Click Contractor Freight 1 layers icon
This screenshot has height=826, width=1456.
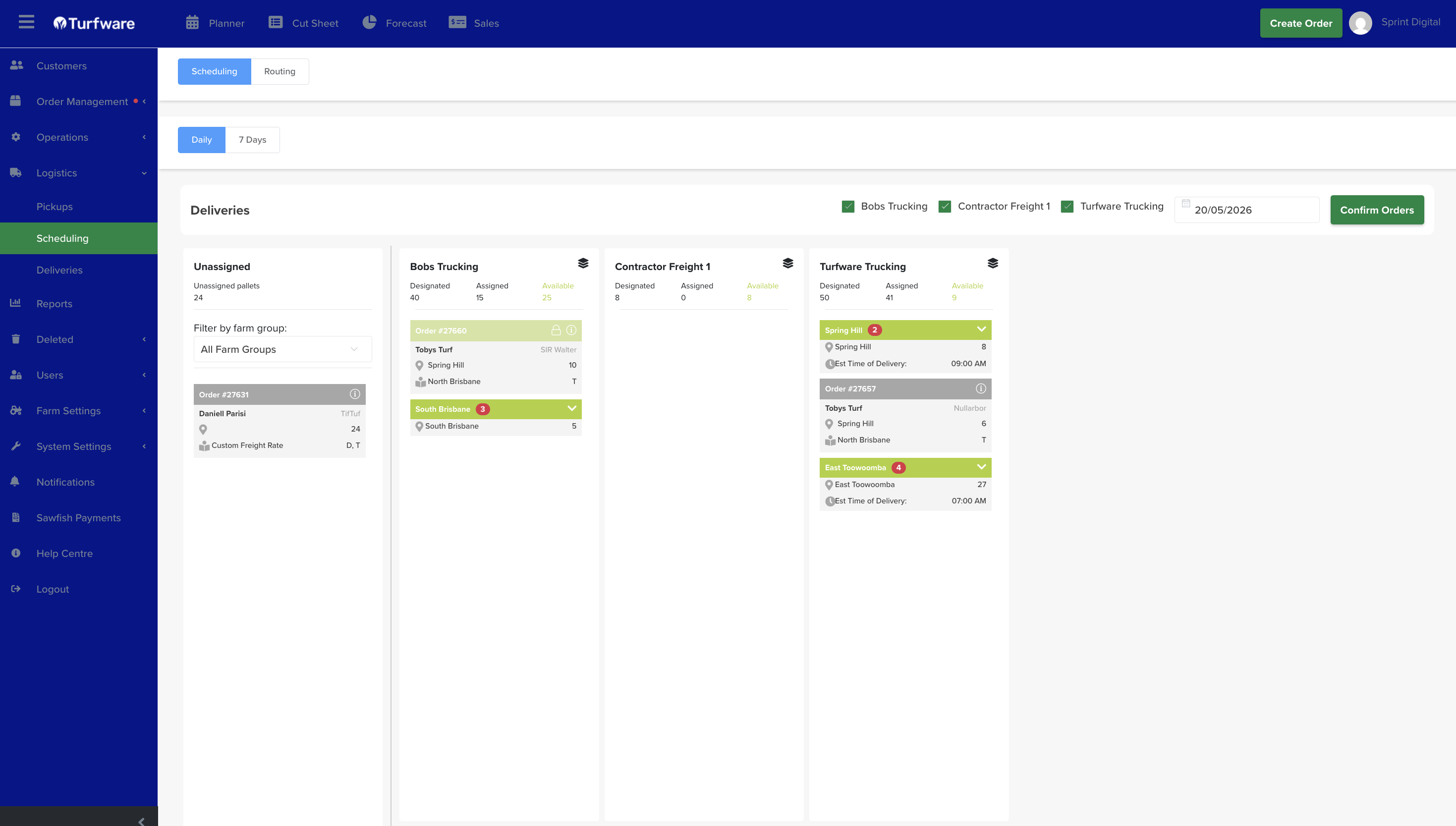[788, 263]
